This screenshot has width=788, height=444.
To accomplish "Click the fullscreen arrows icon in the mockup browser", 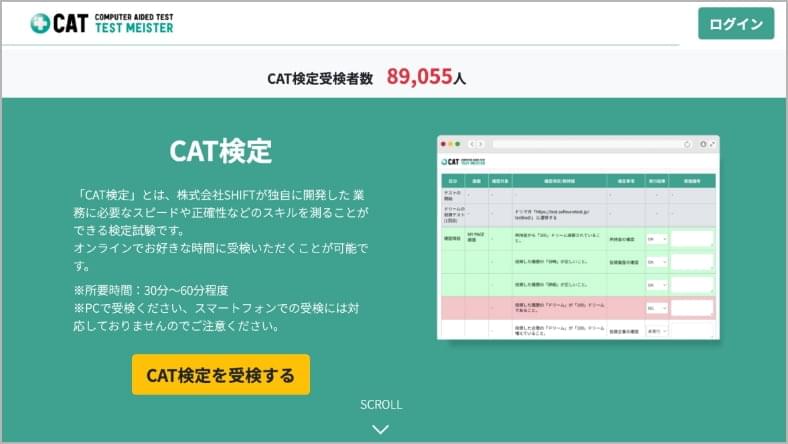I will [713, 144].
